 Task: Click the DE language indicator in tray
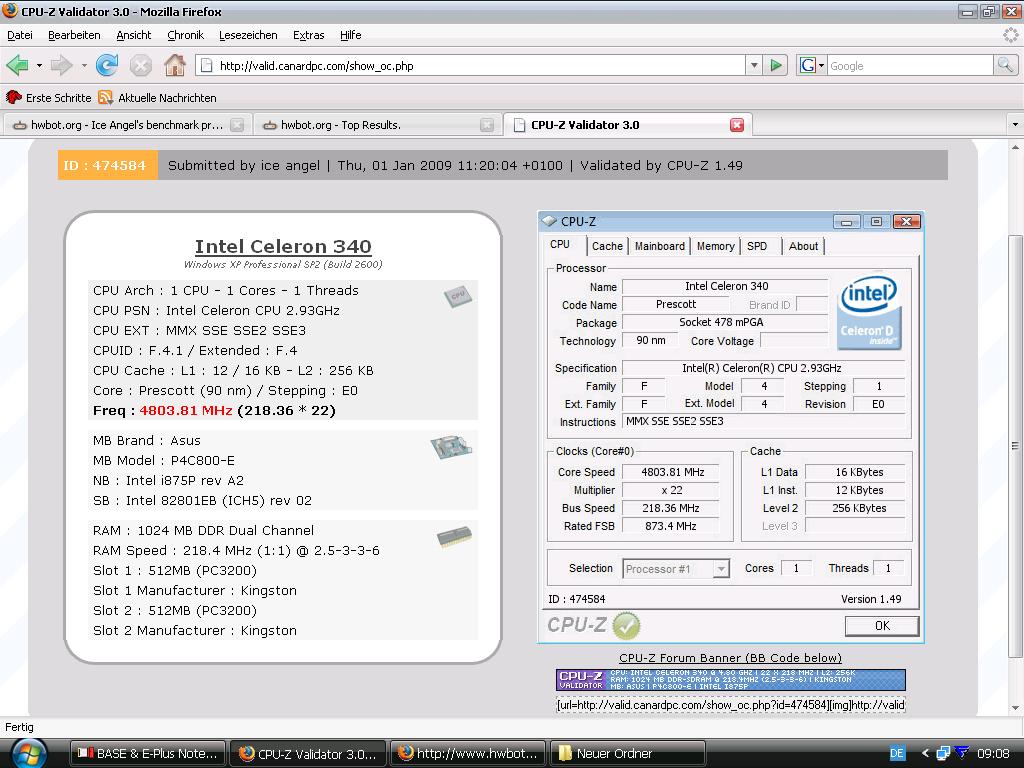tap(897, 754)
